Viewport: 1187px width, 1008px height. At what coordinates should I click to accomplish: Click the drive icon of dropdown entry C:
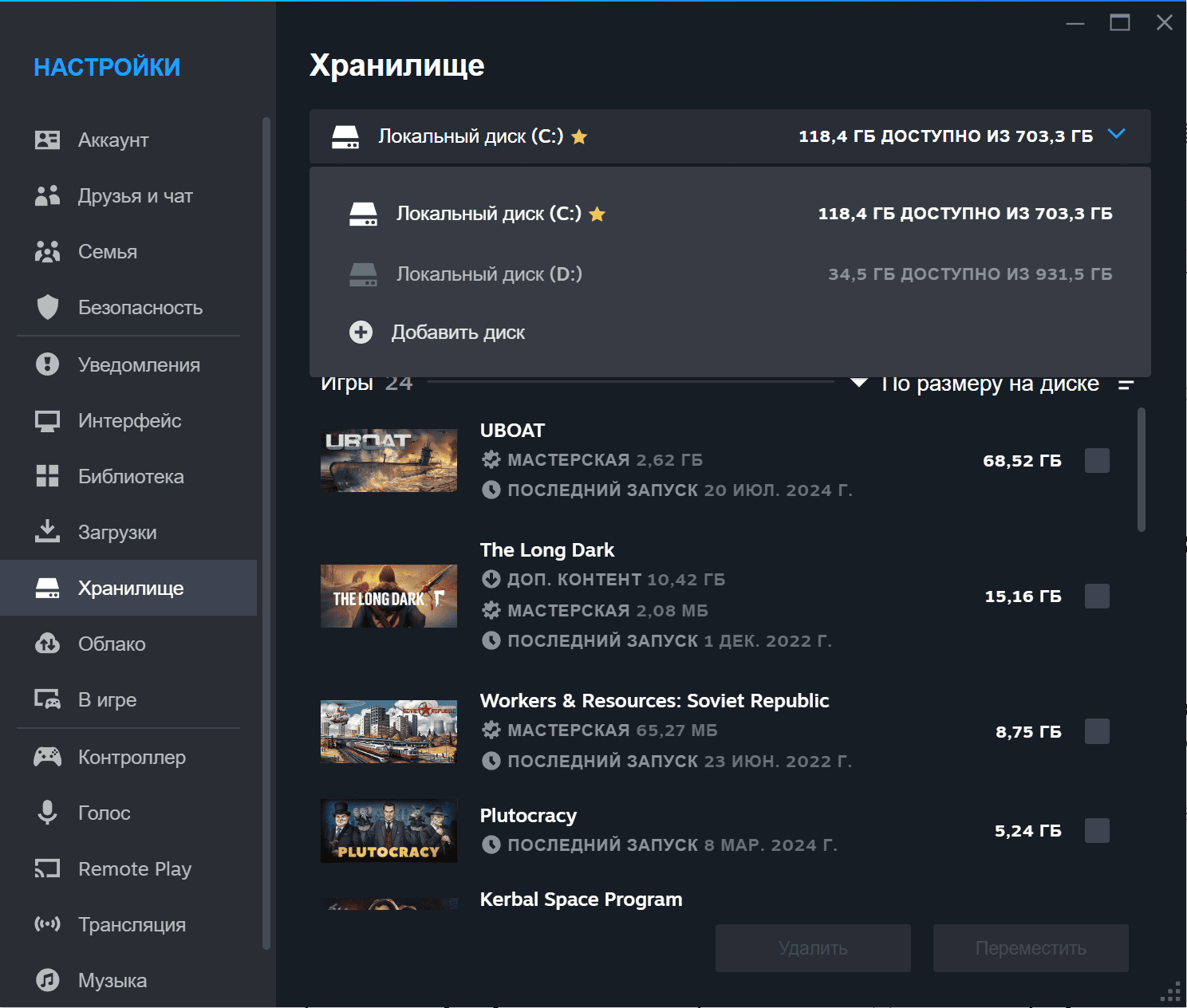click(363, 214)
